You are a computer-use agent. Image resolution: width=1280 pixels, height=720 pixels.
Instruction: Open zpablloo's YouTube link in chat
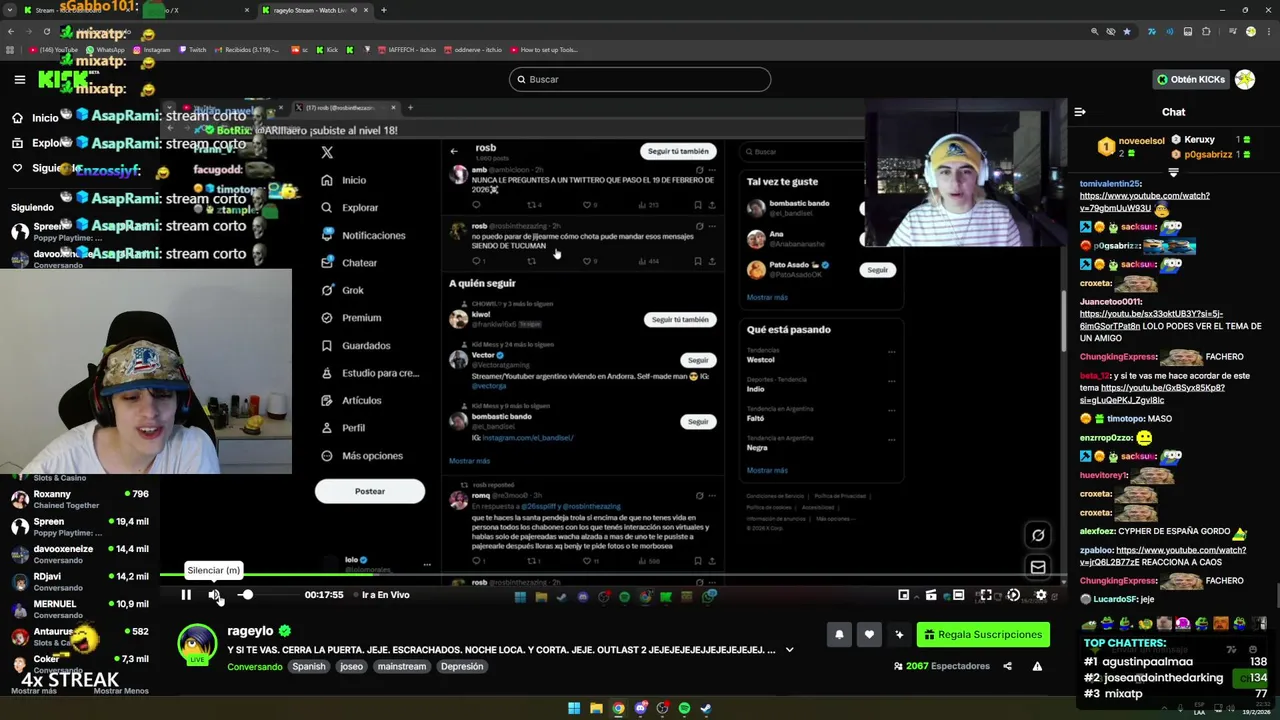tap(1163, 556)
